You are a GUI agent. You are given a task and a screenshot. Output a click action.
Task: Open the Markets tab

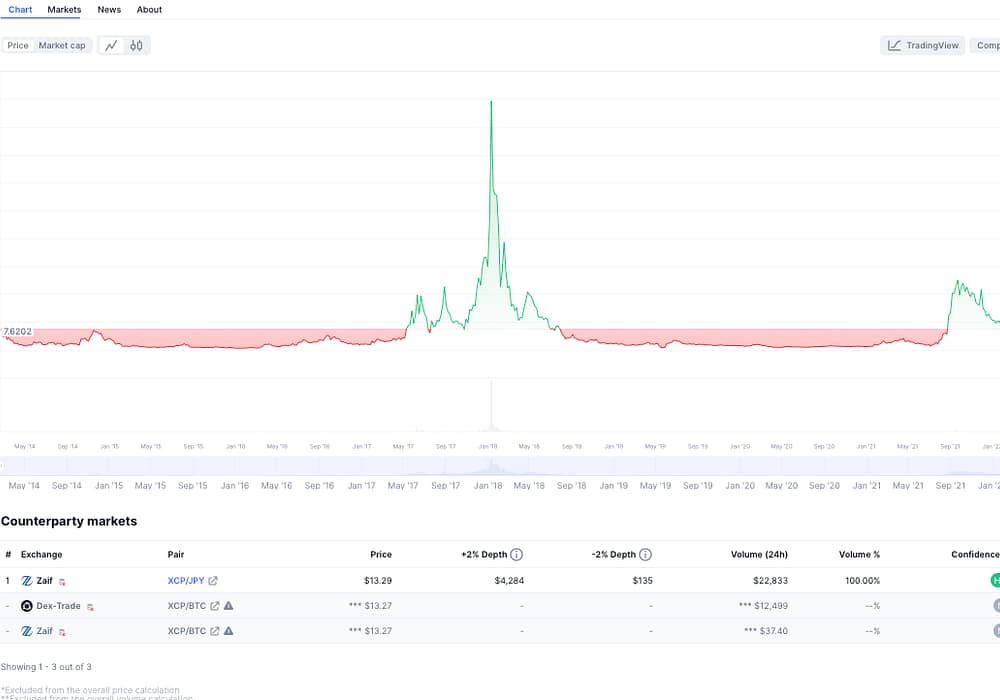click(x=64, y=10)
